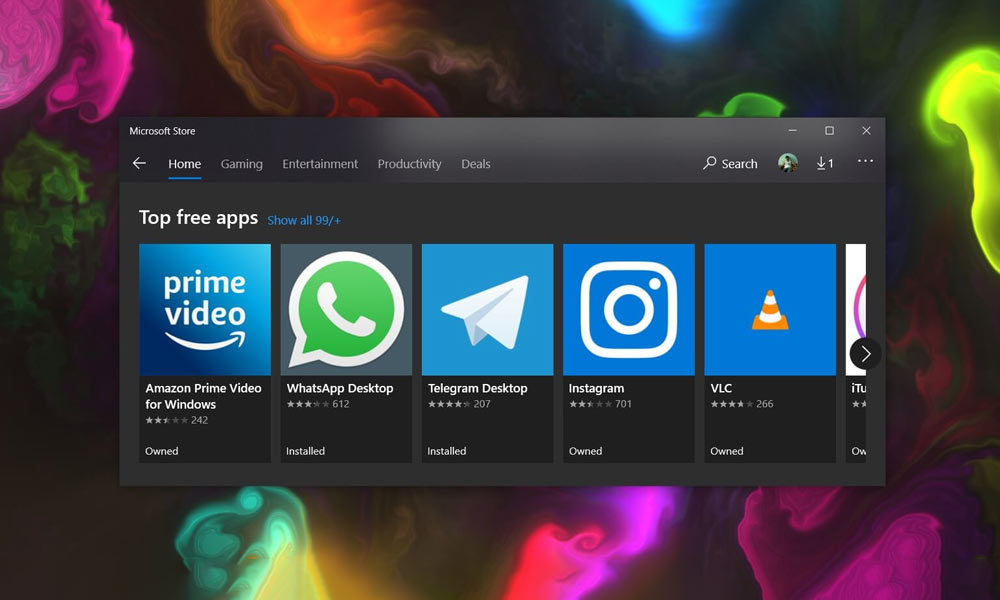Viewport: 1000px width, 600px height.
Task: Click Installed status under Telegram Desktop
Action: pos(446,451)
